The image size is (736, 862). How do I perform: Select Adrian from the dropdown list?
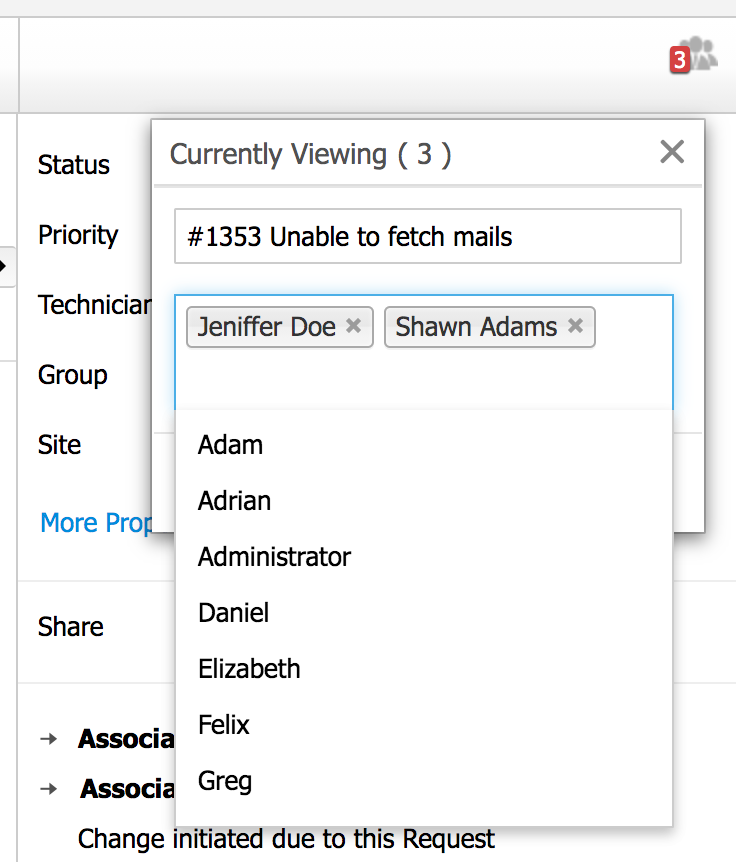(235, 501)
